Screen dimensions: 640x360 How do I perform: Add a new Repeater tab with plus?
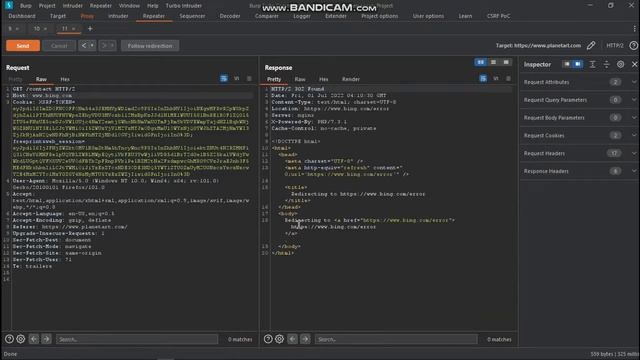90,29
